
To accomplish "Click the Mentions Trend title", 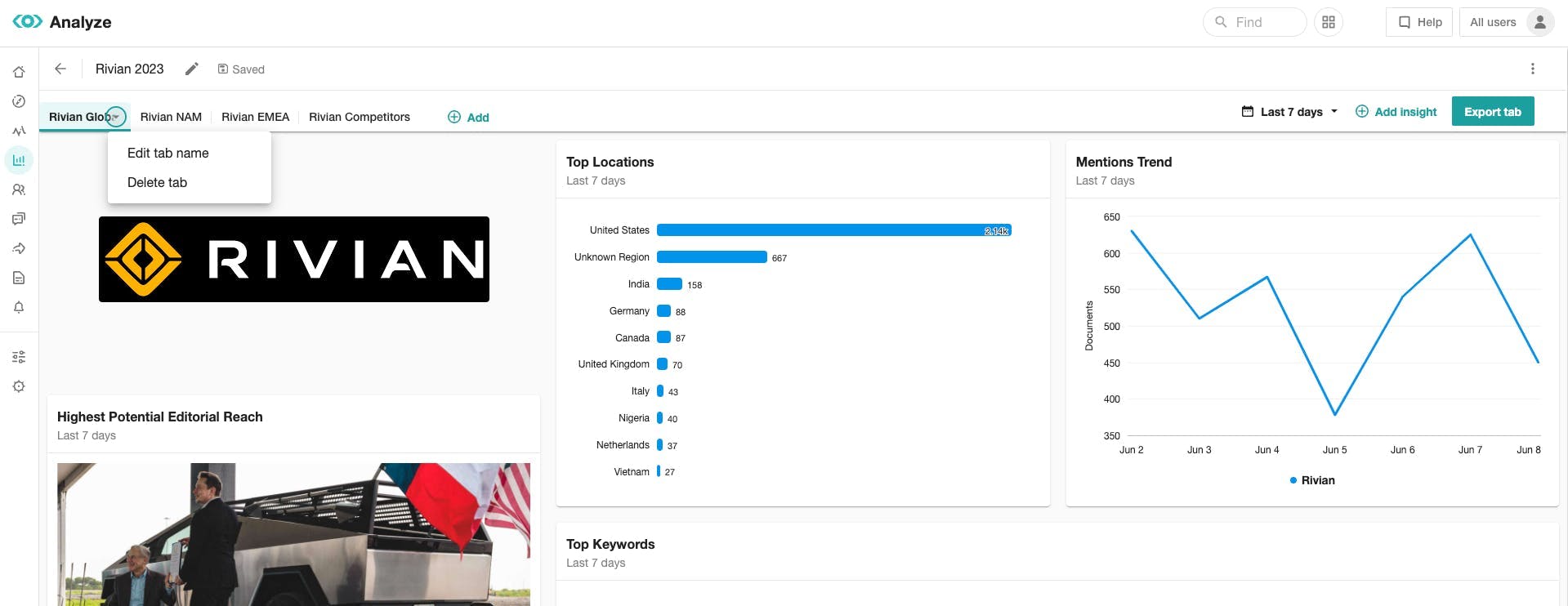I will (1124, 162).
